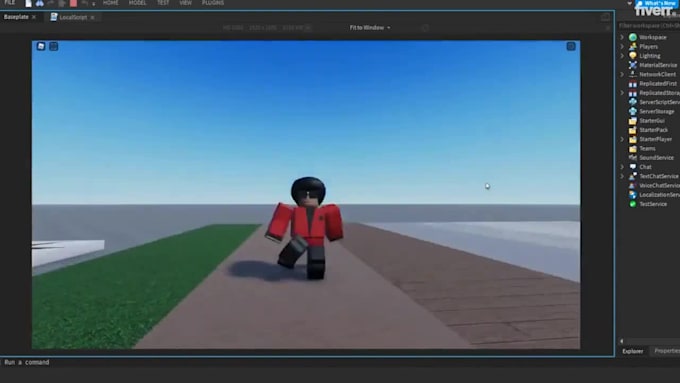This screenshot has width=680, height=383.
Task: Click the NetworkClient icon
Action: click(x=633, y=74)
